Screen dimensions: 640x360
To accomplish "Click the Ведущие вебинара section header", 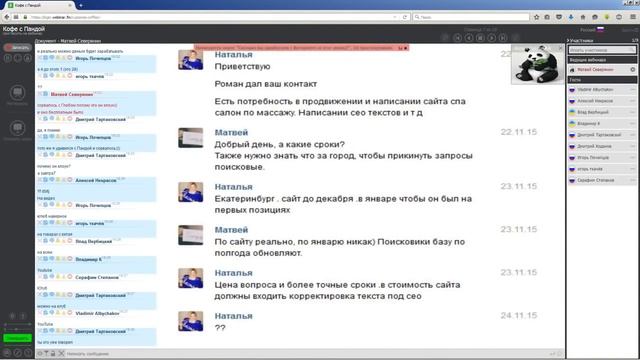I will point(602,60).
